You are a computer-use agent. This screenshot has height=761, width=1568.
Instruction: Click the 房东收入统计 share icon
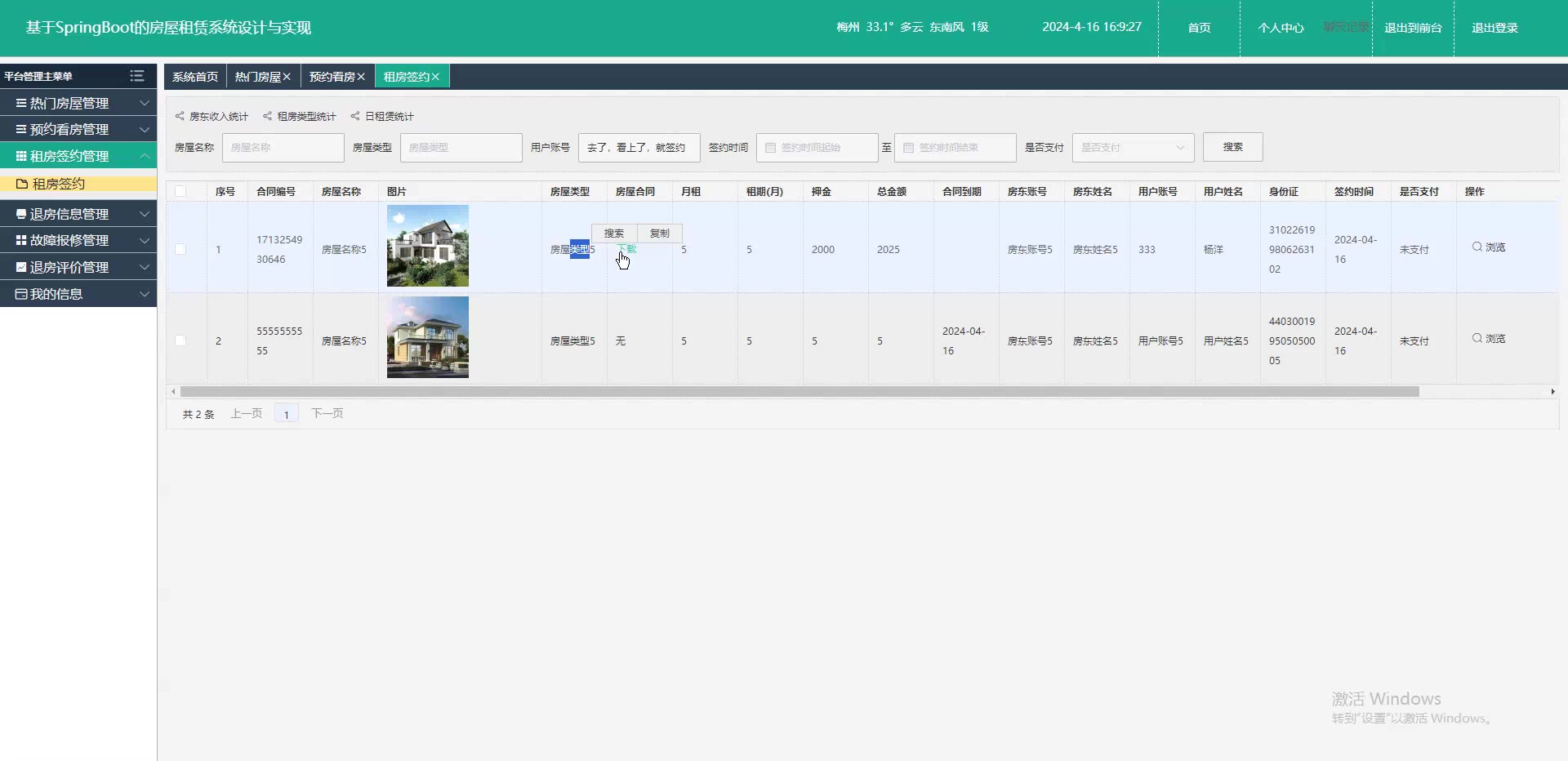(x=180, y=116)
